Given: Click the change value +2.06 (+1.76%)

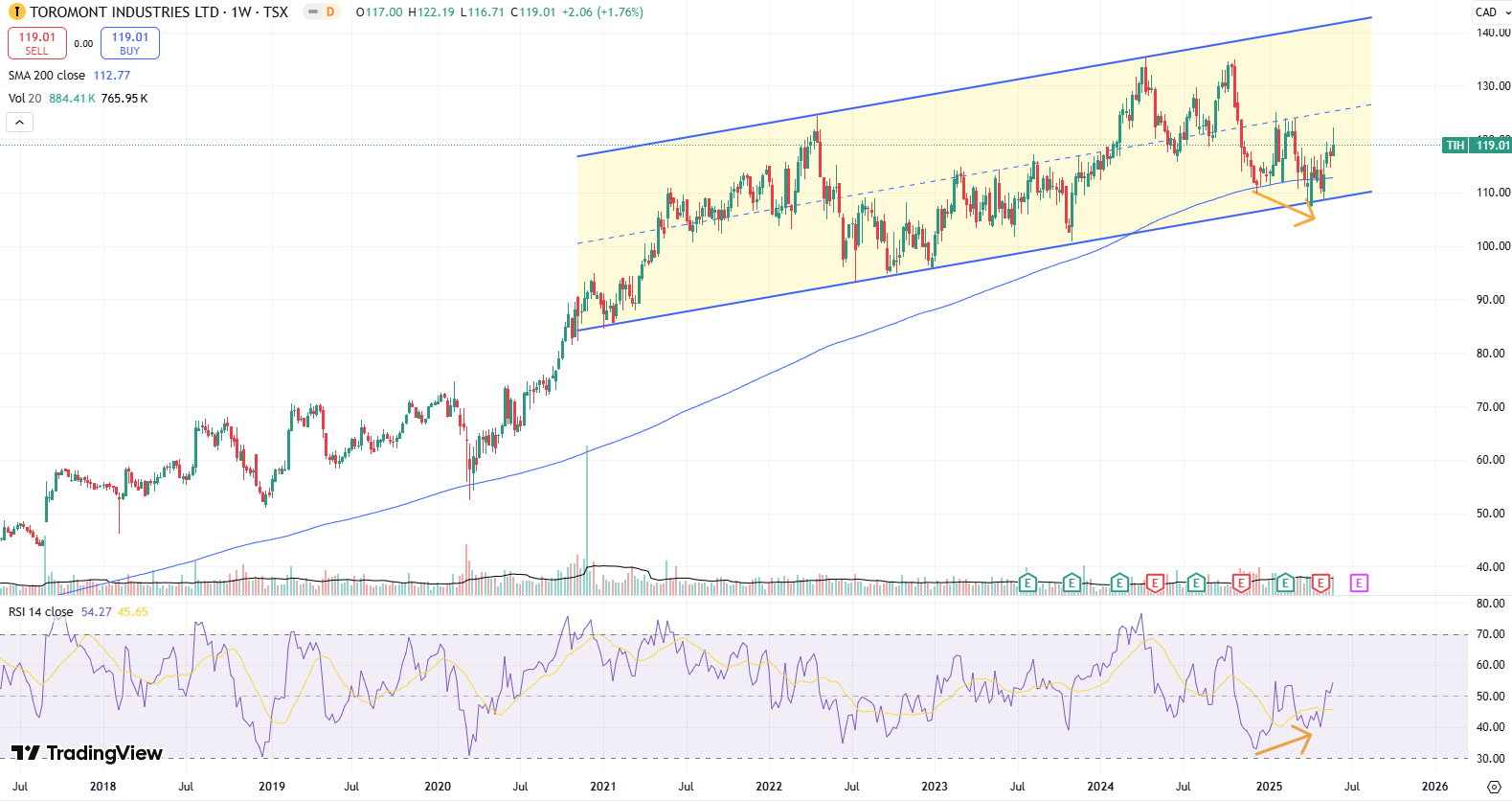Looking at the screenshot, I should pos(602,12).
